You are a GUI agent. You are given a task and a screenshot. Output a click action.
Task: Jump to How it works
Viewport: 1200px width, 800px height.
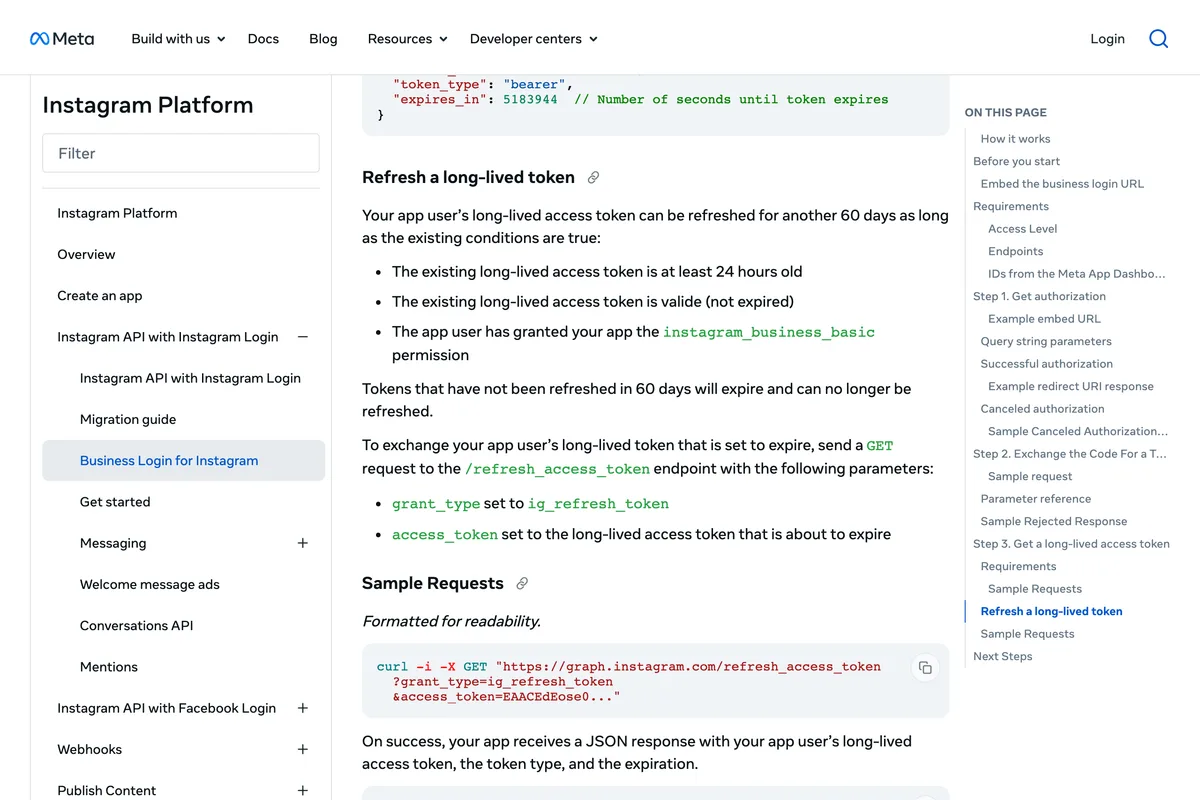tap(1015, 139)
